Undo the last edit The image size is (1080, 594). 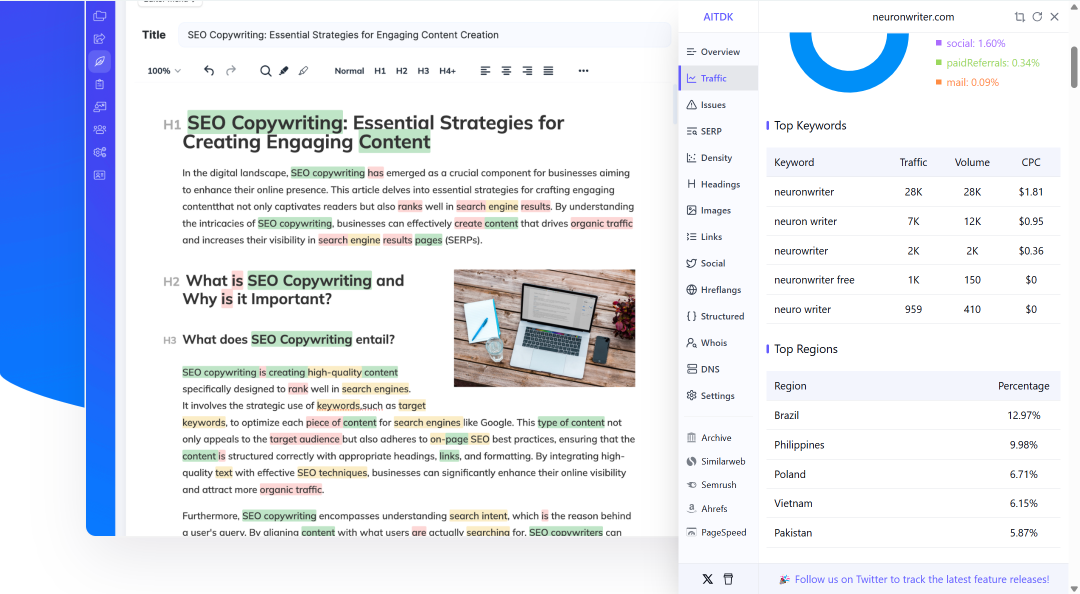[x=209, y=70]
